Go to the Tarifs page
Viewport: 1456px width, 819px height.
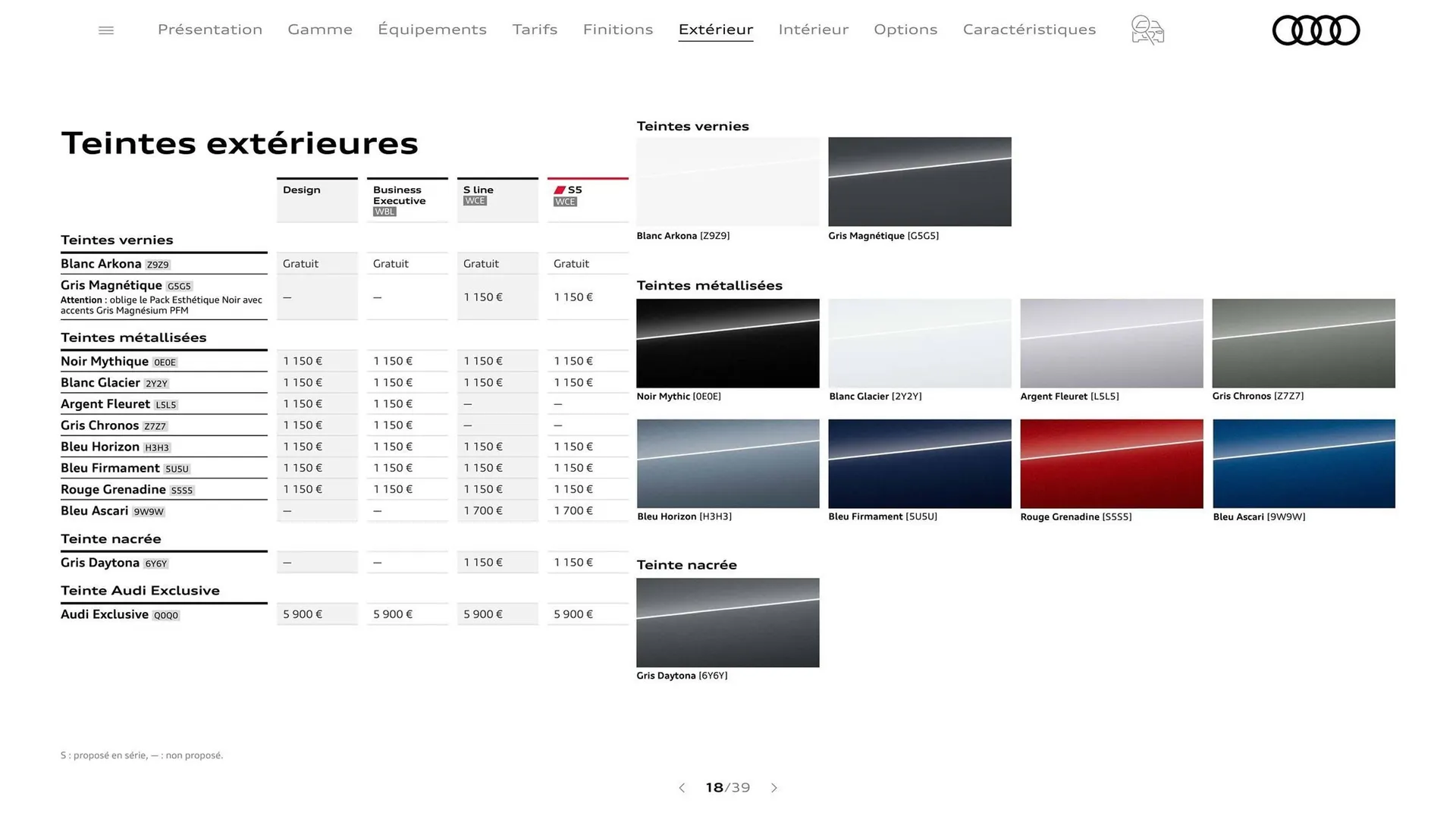pyautogui.click(x=535, y=29)
